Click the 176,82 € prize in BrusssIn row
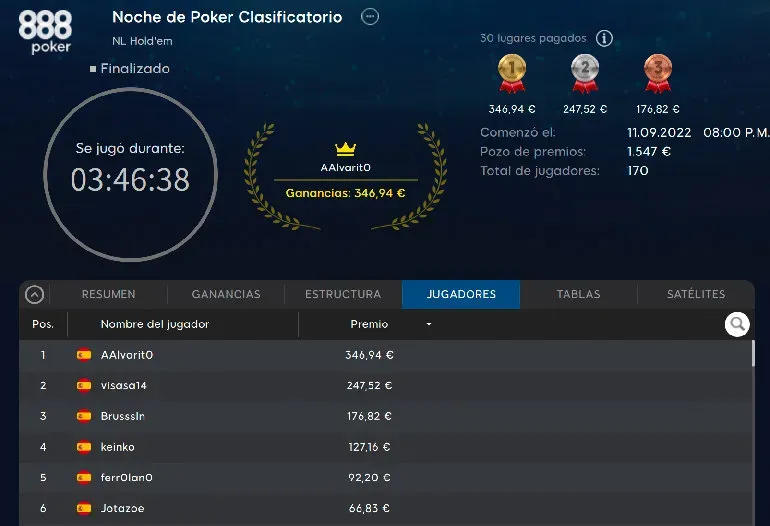Screen dimensions: 770x526 coord(369,416)
